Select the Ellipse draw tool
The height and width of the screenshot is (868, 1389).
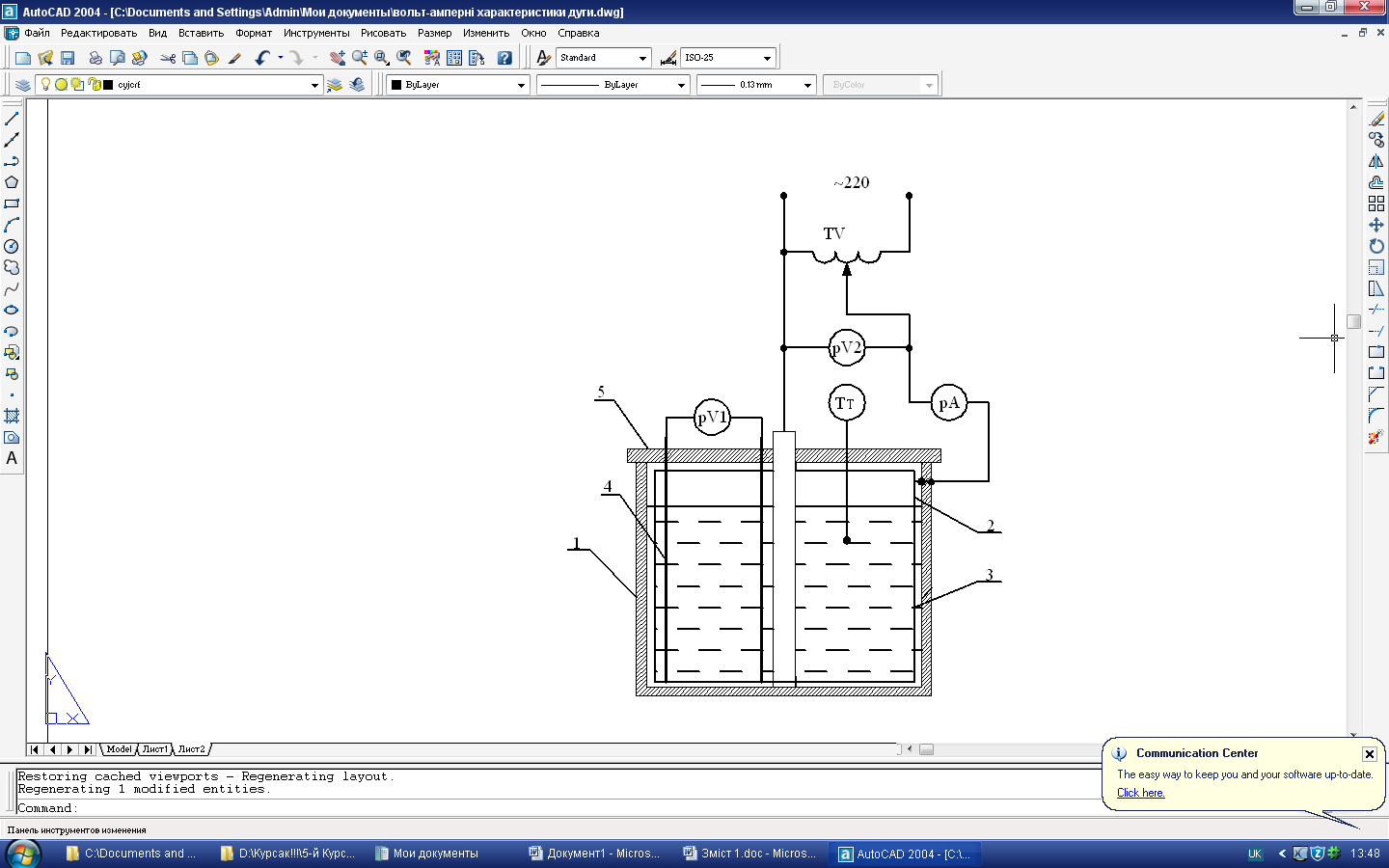pyautogui.click(x=12, y=310)
